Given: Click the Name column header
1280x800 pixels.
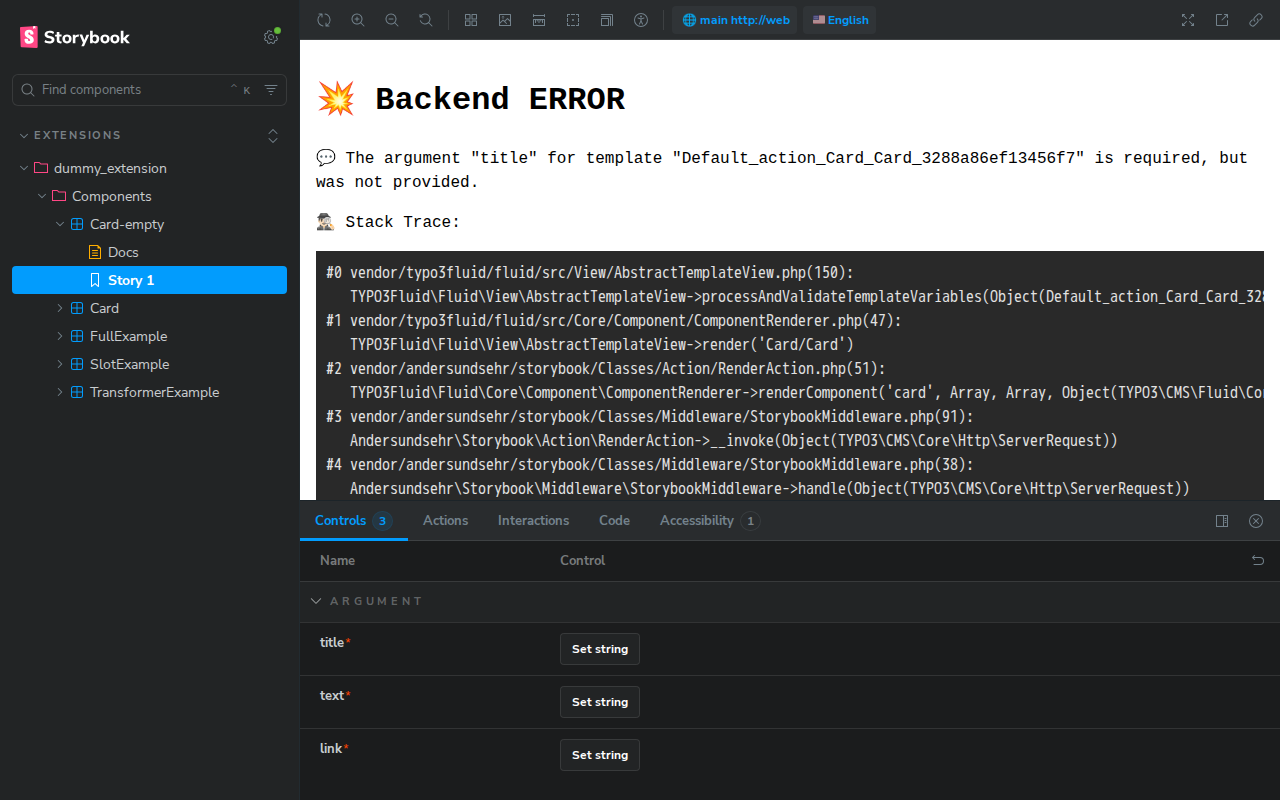Looking at the screenshot, I should (337, 560).
